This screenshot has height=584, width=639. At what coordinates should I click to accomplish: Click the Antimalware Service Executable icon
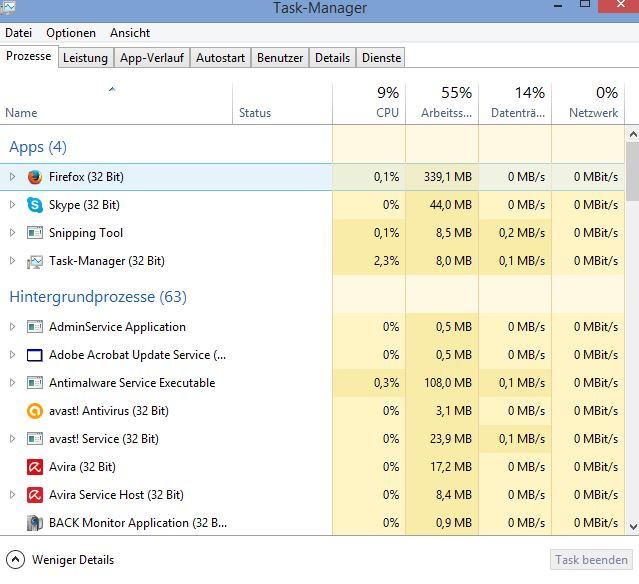(x=35, y=383)
